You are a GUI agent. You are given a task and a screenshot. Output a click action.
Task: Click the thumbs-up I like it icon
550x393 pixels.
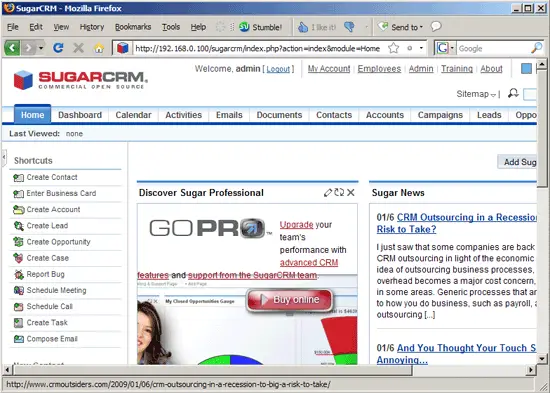point(303,27)
